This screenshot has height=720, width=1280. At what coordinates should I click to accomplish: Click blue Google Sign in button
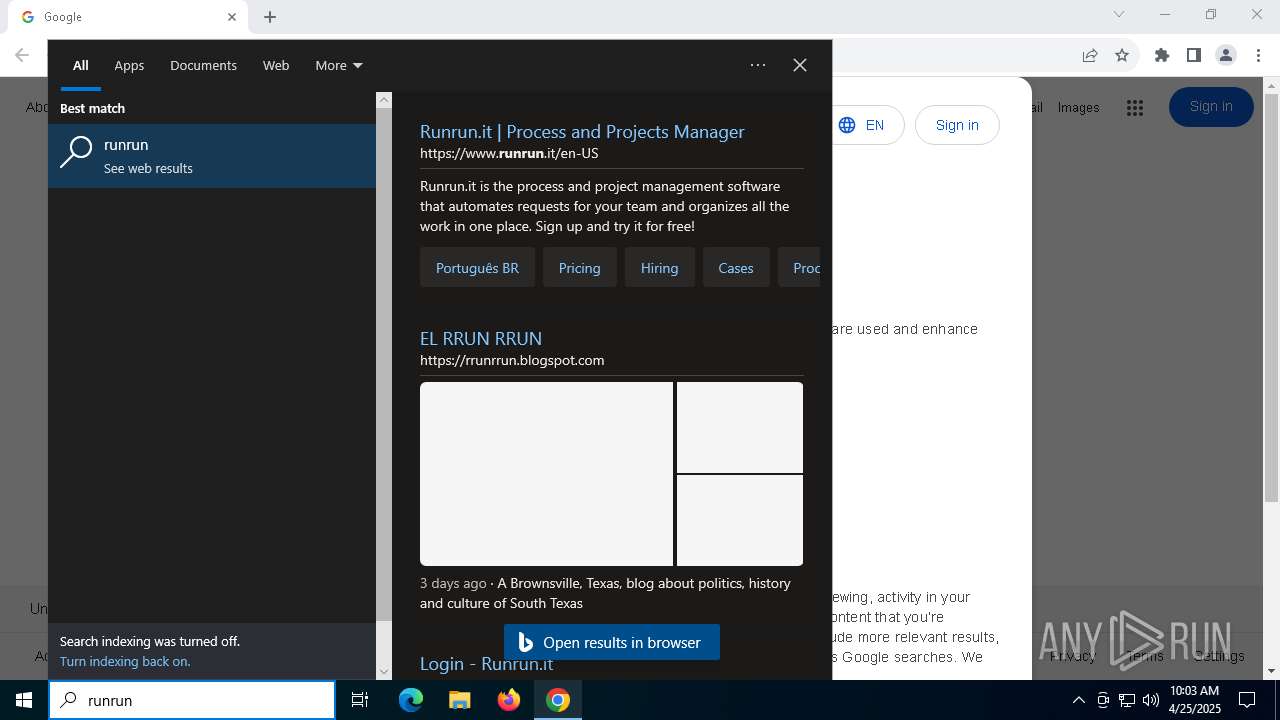tap(1211, 107)
